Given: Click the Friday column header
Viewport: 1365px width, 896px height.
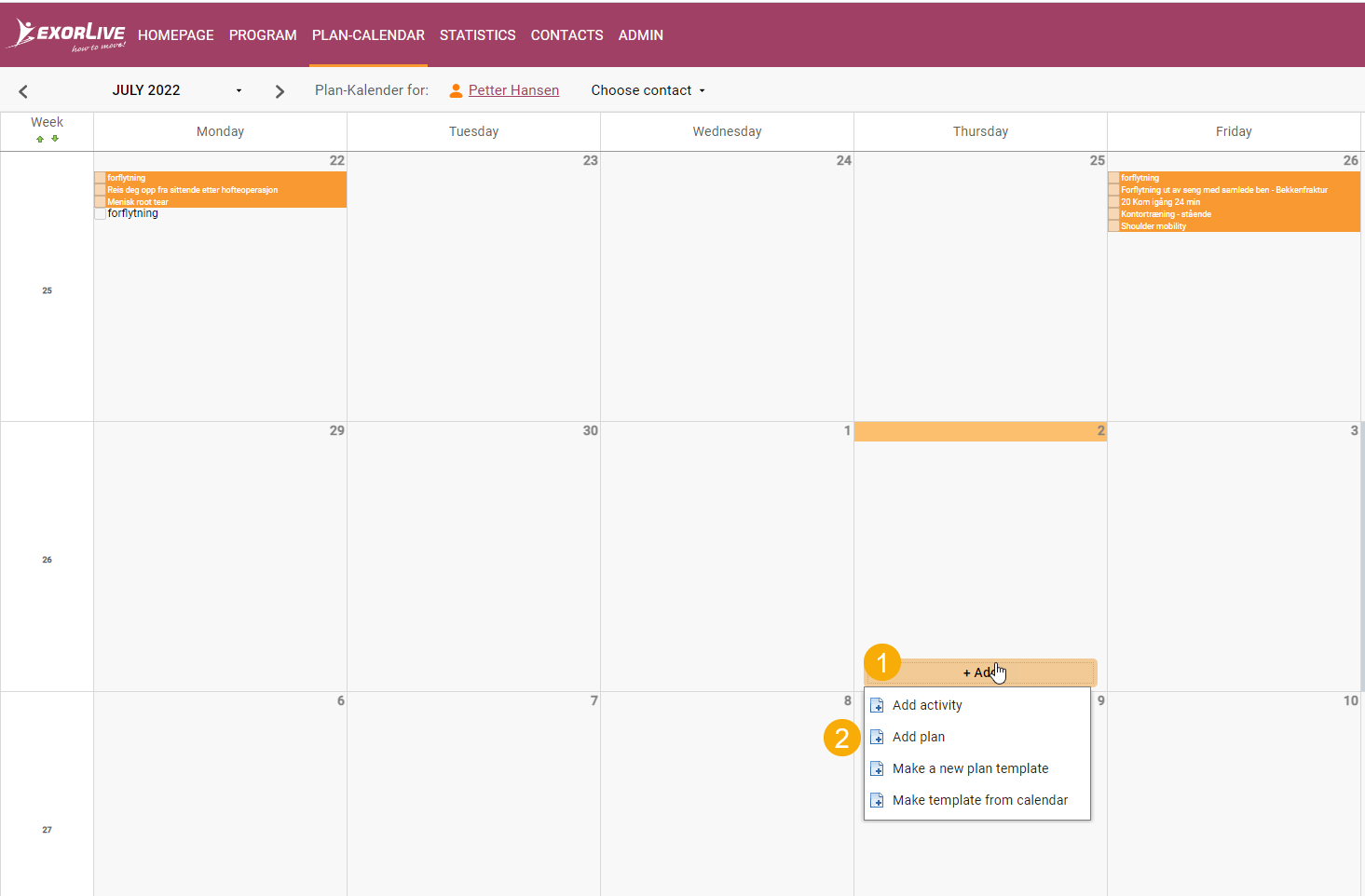Looking at the screenshot, I should [x=1234, y=131].
